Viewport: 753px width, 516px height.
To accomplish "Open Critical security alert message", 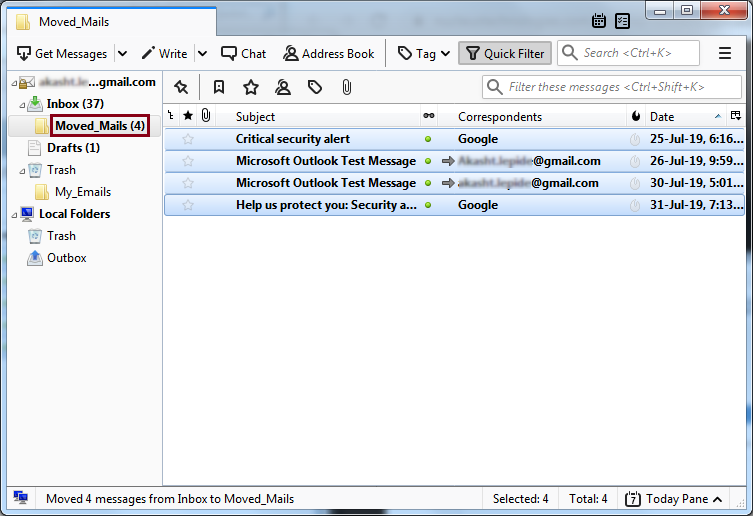I will pyautogui.click(x=292, y=139).
